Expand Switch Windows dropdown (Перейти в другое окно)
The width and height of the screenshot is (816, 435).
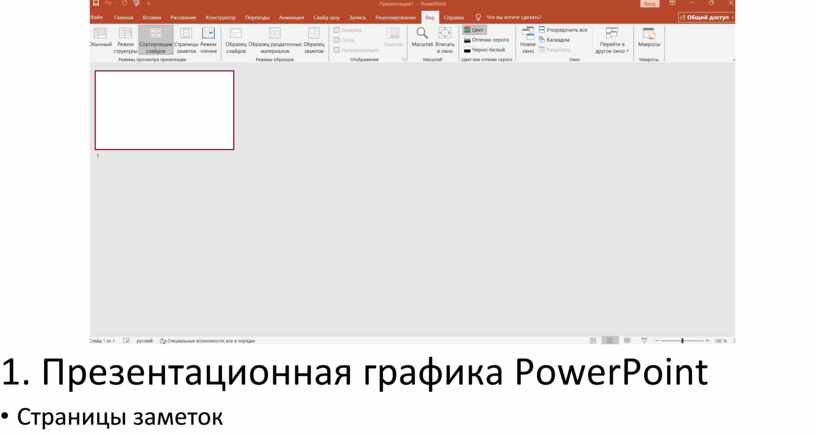pyautogui.click(x=612, y=40)
